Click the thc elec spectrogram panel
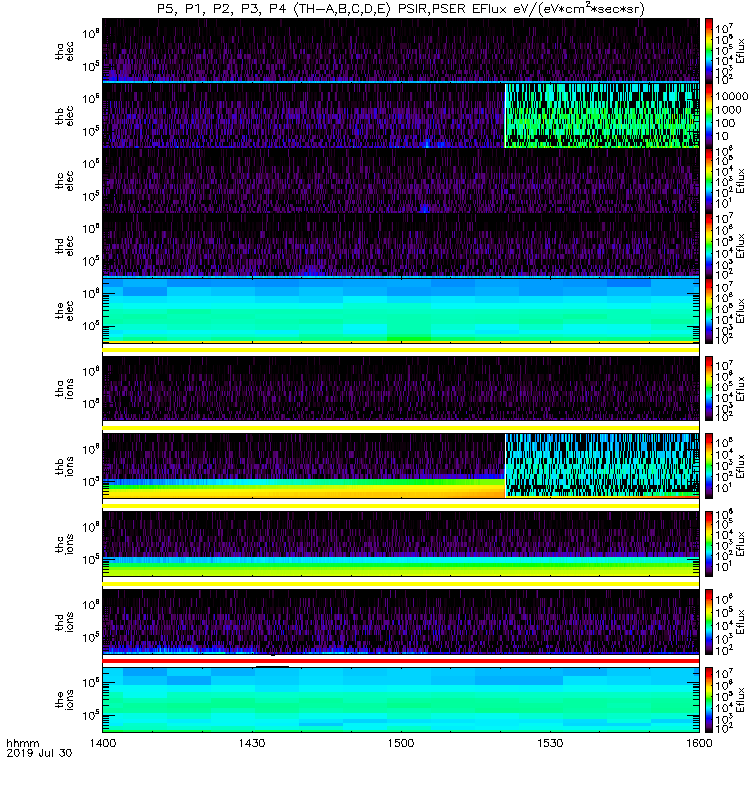Screen dimensions: 750x800 (x=401, y=181)
